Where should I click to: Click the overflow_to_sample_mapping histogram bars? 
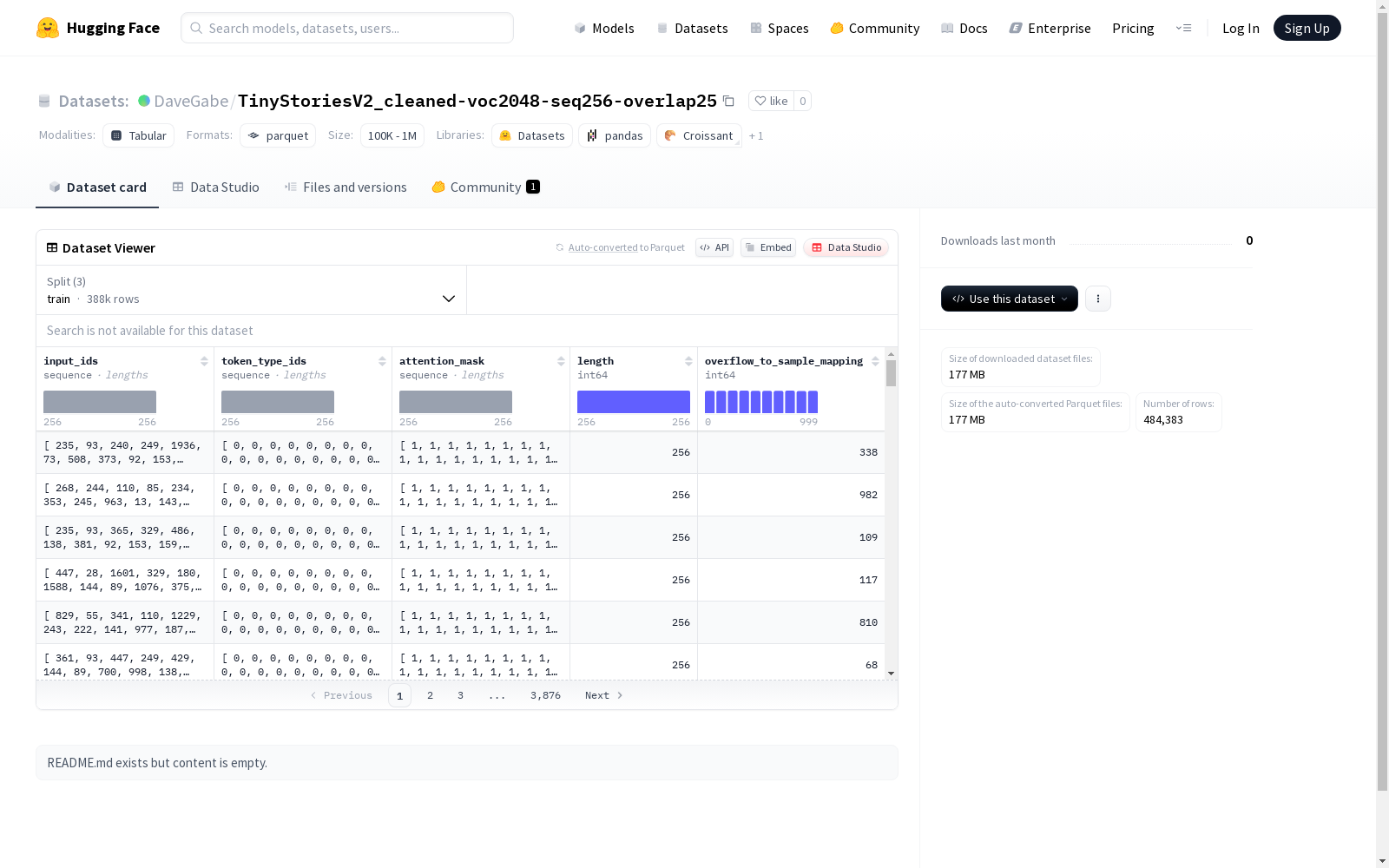click(x=761, y=402)
